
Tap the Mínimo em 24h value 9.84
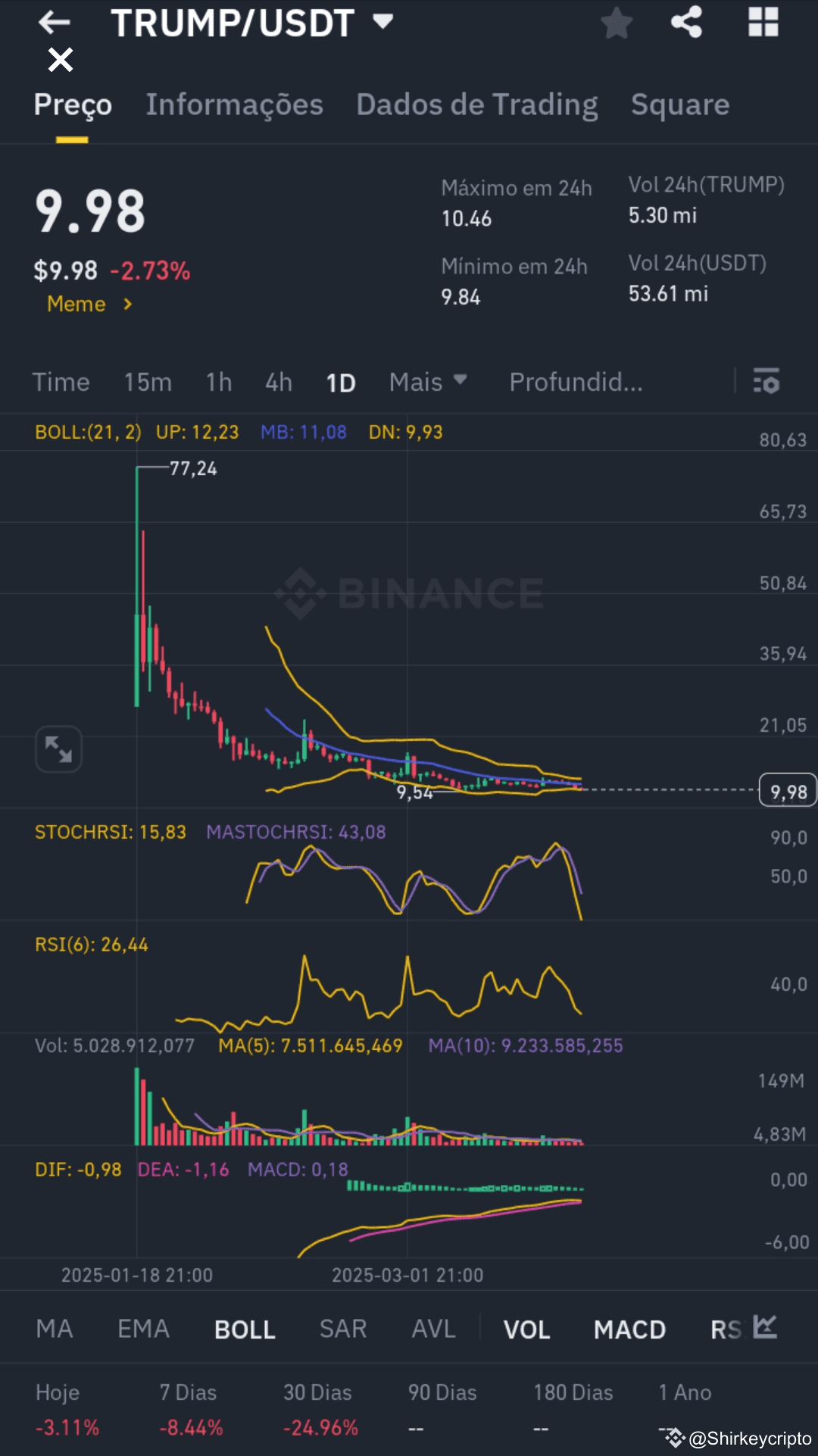tap(461, 297)
